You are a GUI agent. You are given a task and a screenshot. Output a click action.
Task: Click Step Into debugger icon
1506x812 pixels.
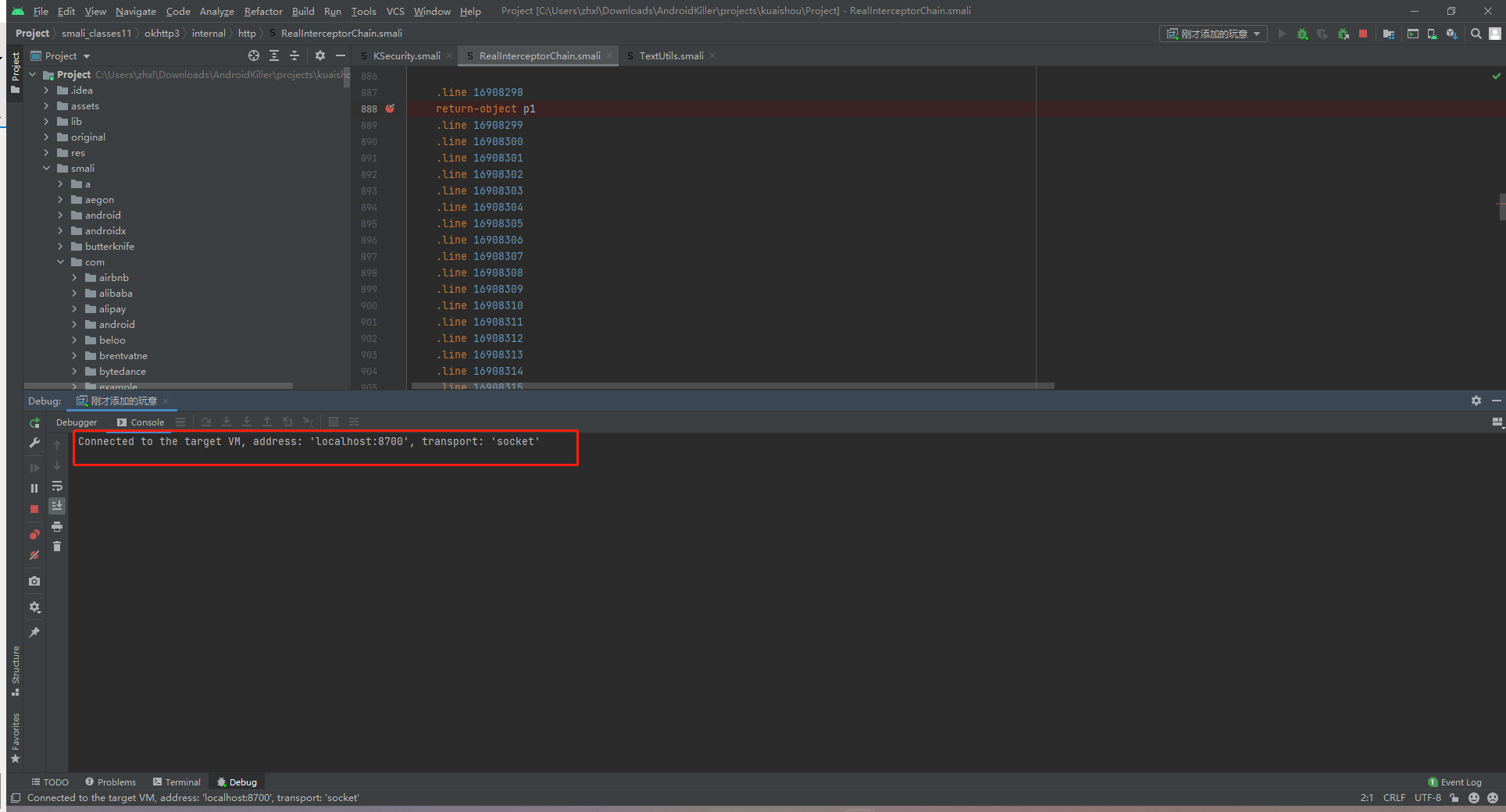click(x=227, y=422)
